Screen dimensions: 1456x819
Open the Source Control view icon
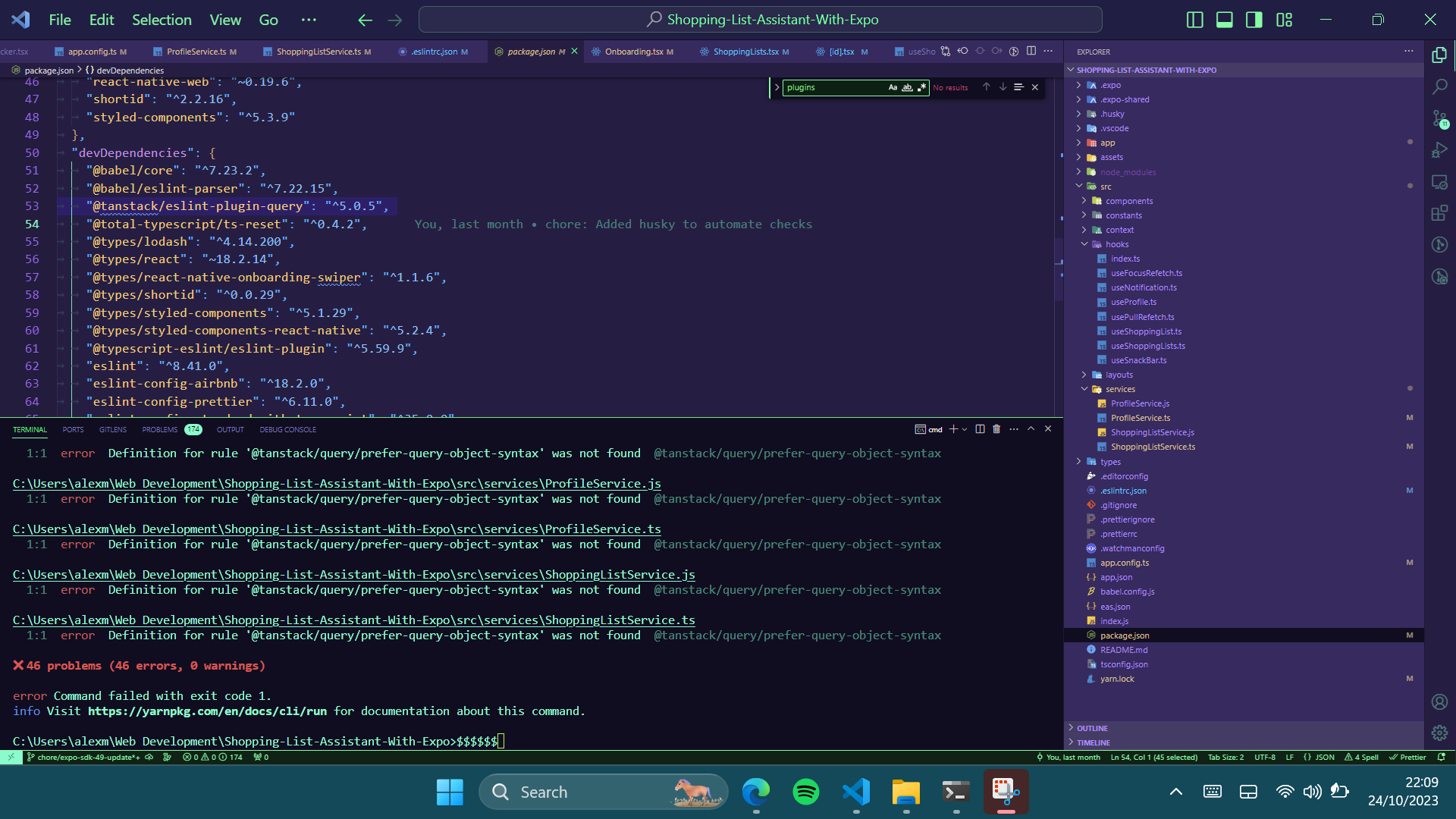coord(1439,119)
